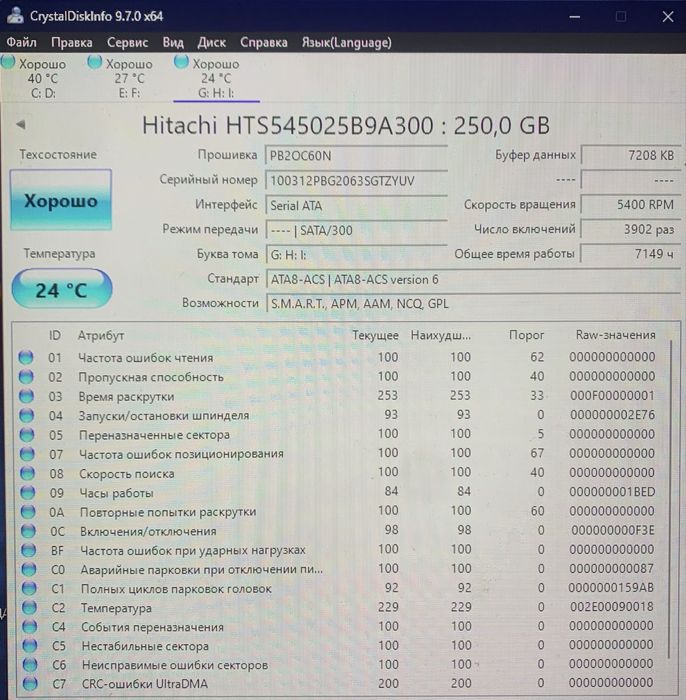Open the Язык(Language) menu
Screen dimensions: 686x700
point(346,42)
